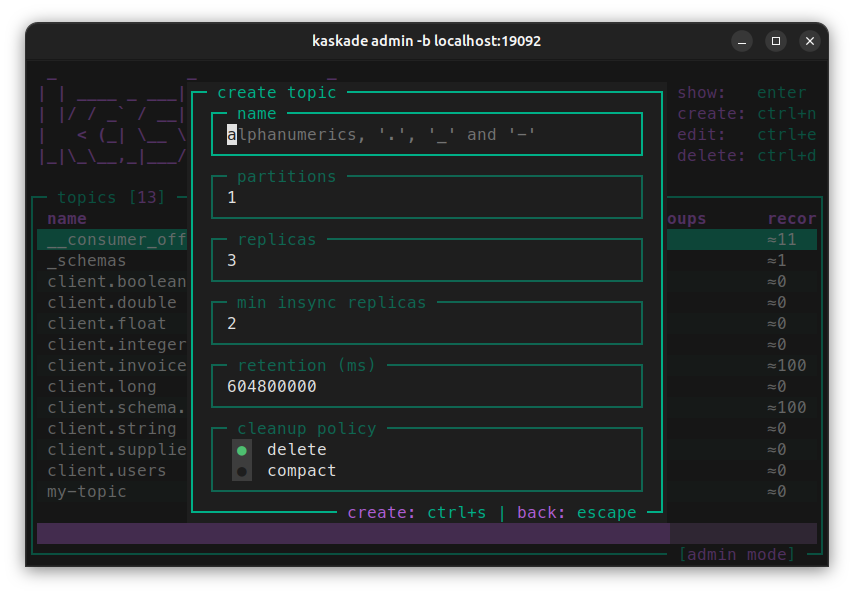
Task: Minimize the kaskade terminal window
Action: click(x=742, y=41)
